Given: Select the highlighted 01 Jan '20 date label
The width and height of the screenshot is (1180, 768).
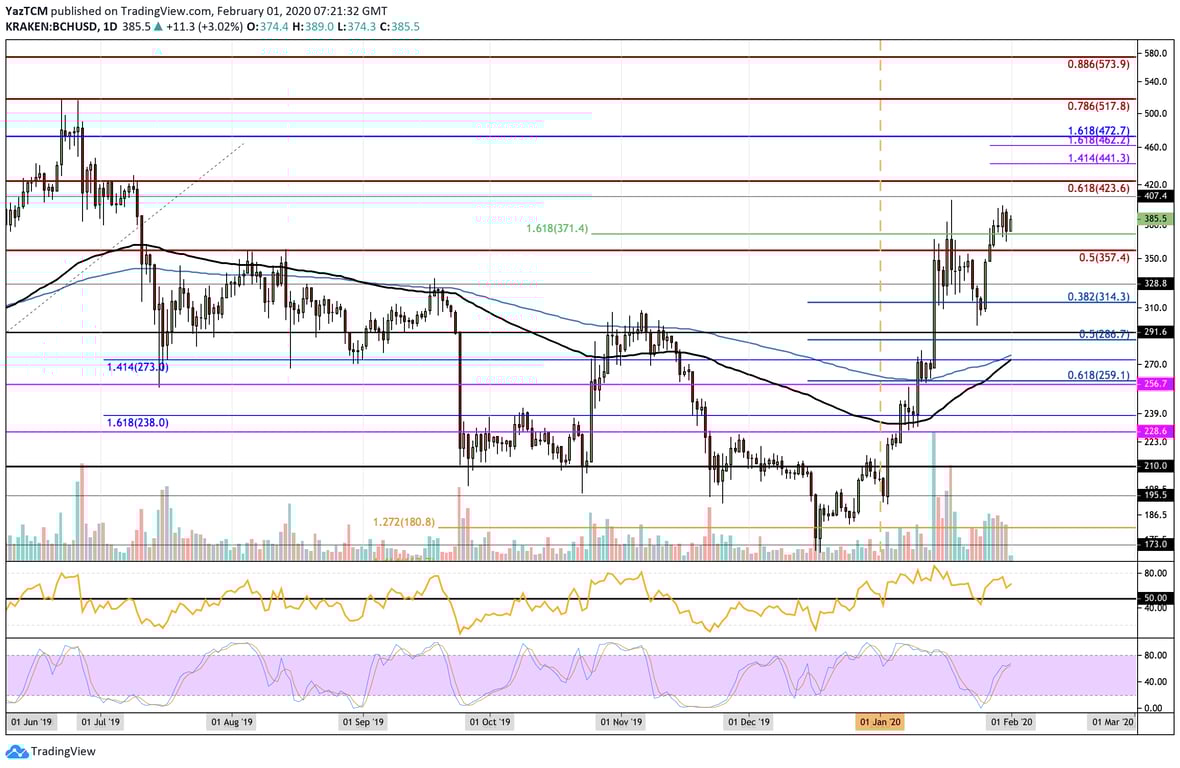Looking at the screenshot, I should pyautogui.click(x=879, y=720).
